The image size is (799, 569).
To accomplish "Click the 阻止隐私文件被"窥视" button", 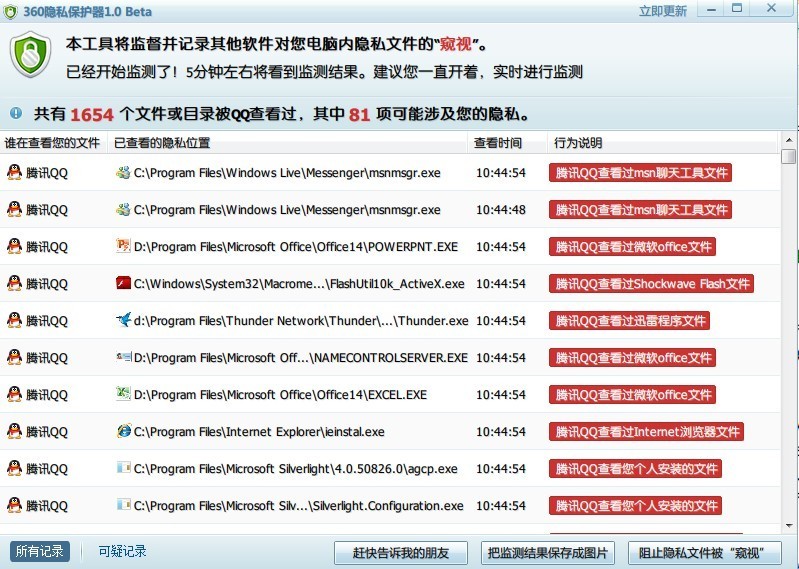I will point(705,553).
